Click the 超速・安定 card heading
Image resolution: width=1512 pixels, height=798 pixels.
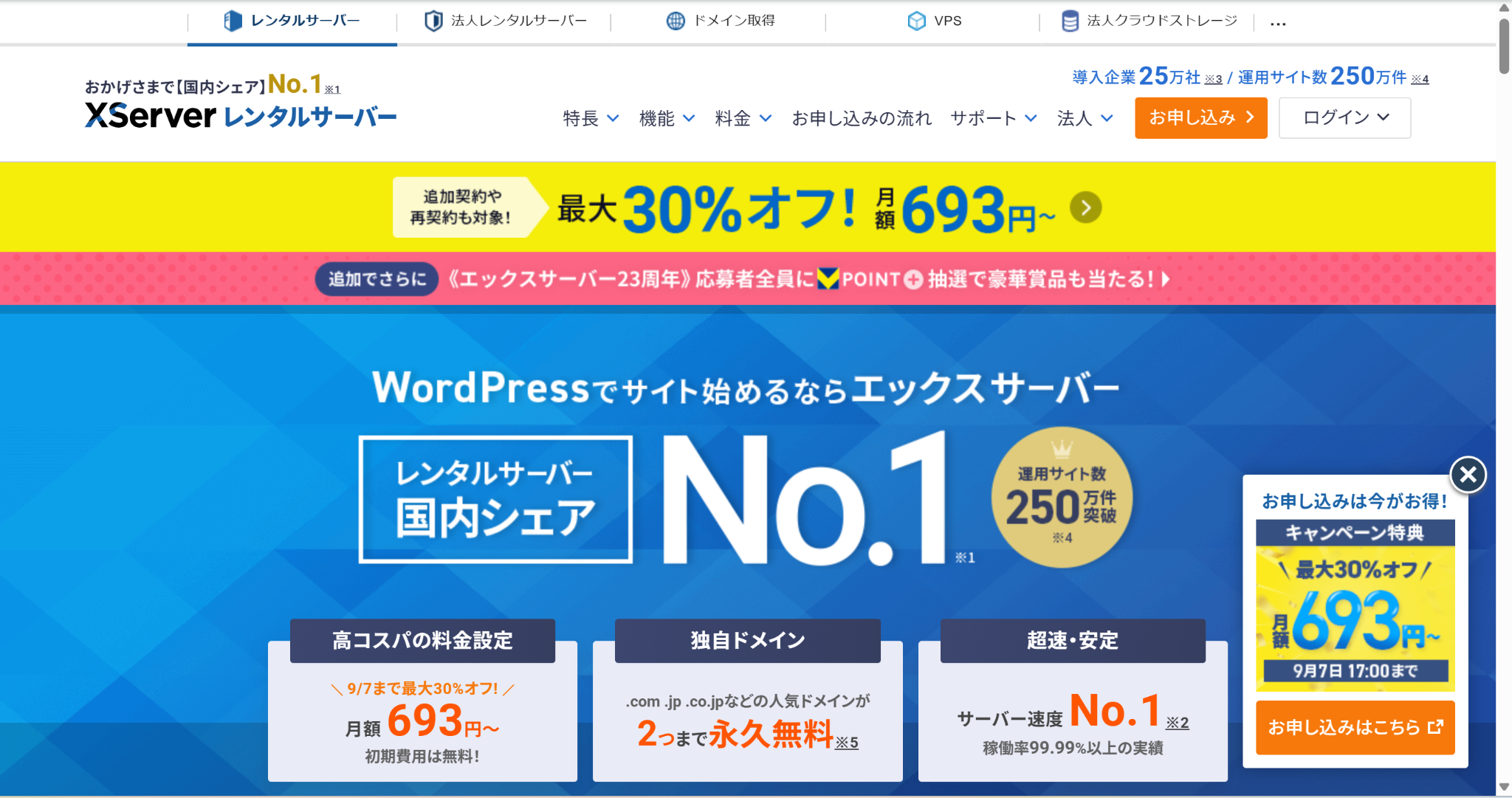pyautogui.click(x=1073, y=640)
